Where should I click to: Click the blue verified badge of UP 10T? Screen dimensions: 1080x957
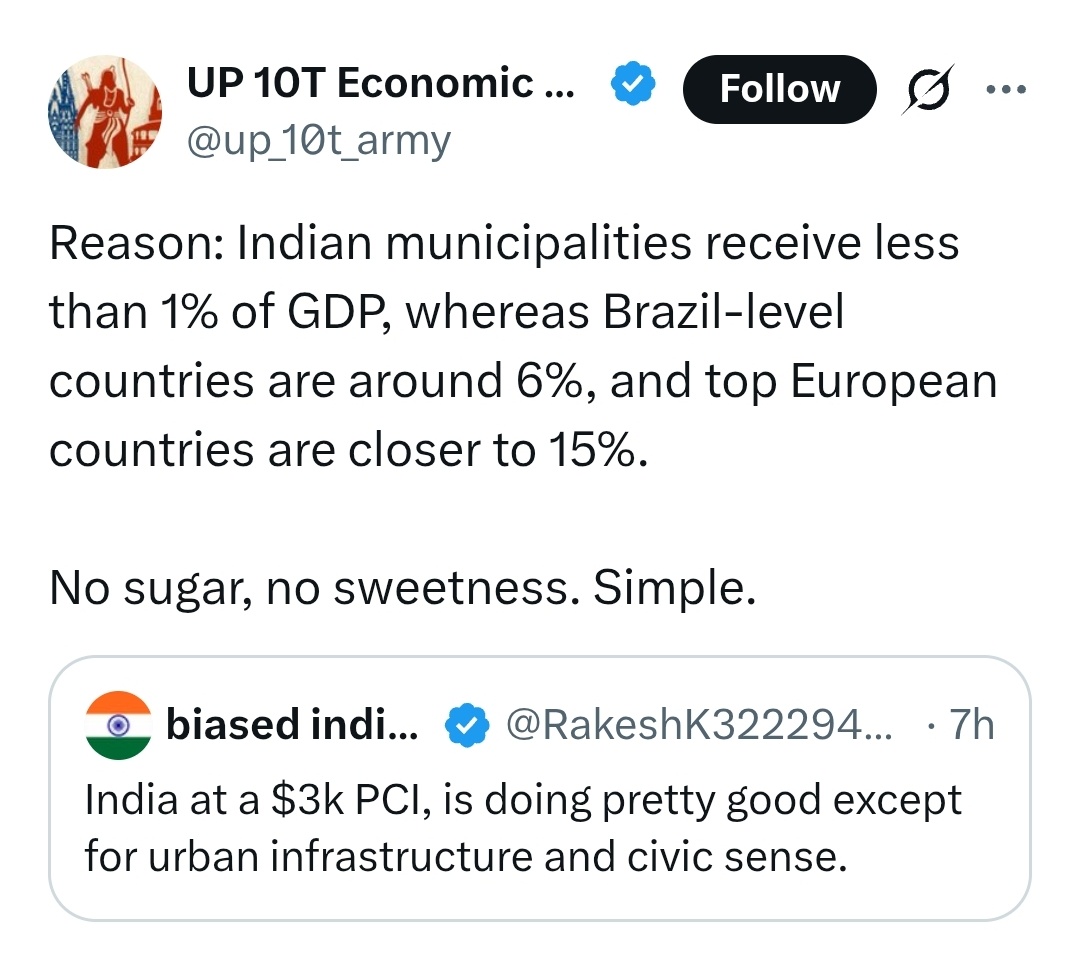[632, 83]
